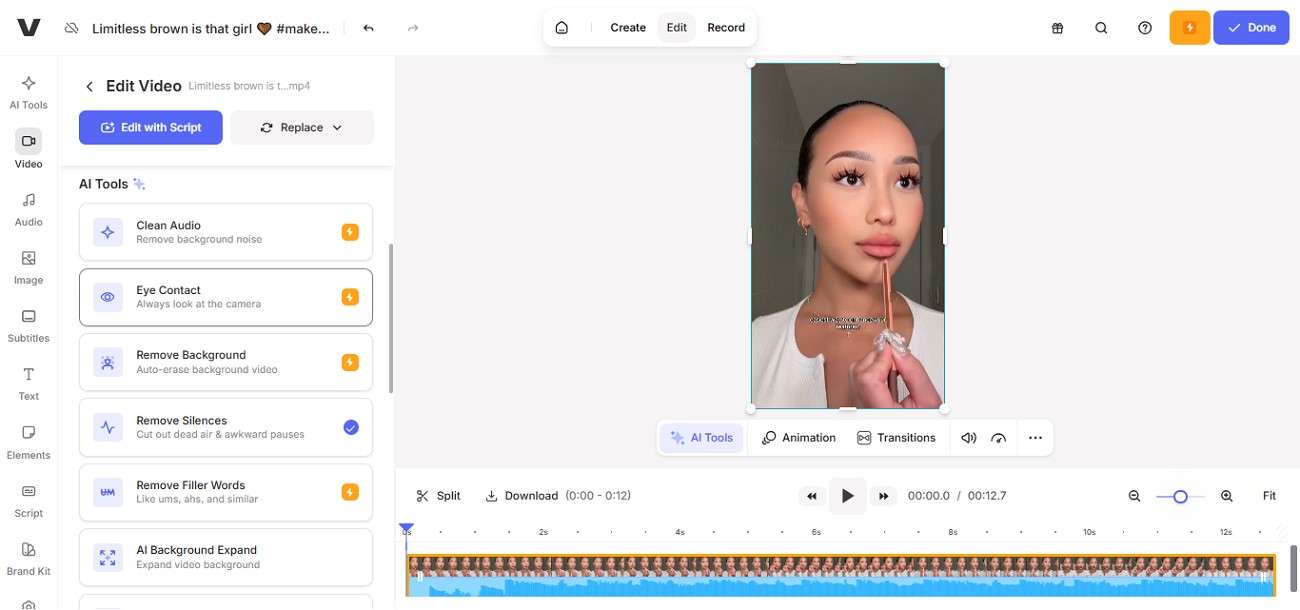Click the project title text field
The height and width of the screenshot is (610, 1300).
click(211, 28)
